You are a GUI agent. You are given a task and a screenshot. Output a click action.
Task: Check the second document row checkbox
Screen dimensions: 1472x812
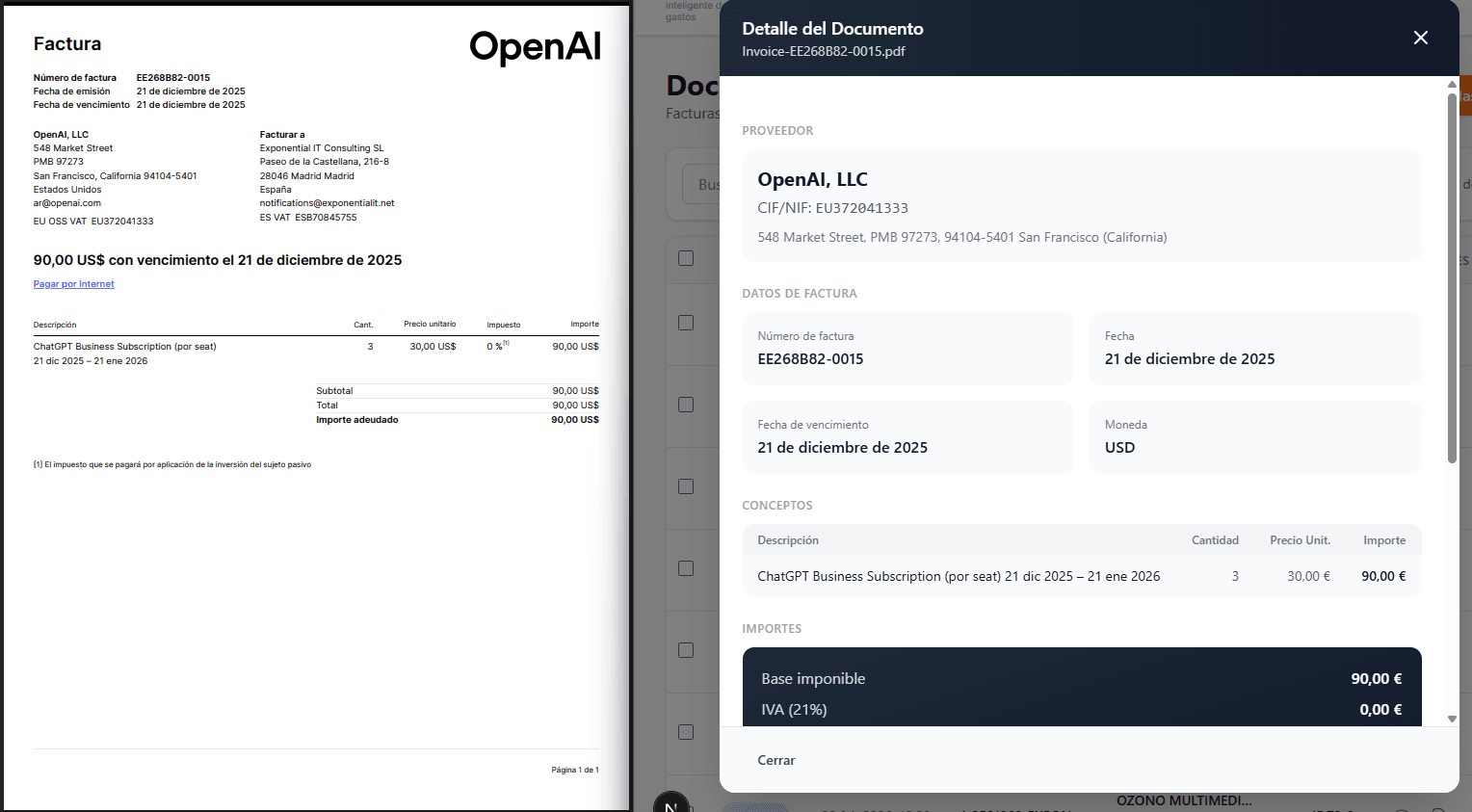click(686, 405)
